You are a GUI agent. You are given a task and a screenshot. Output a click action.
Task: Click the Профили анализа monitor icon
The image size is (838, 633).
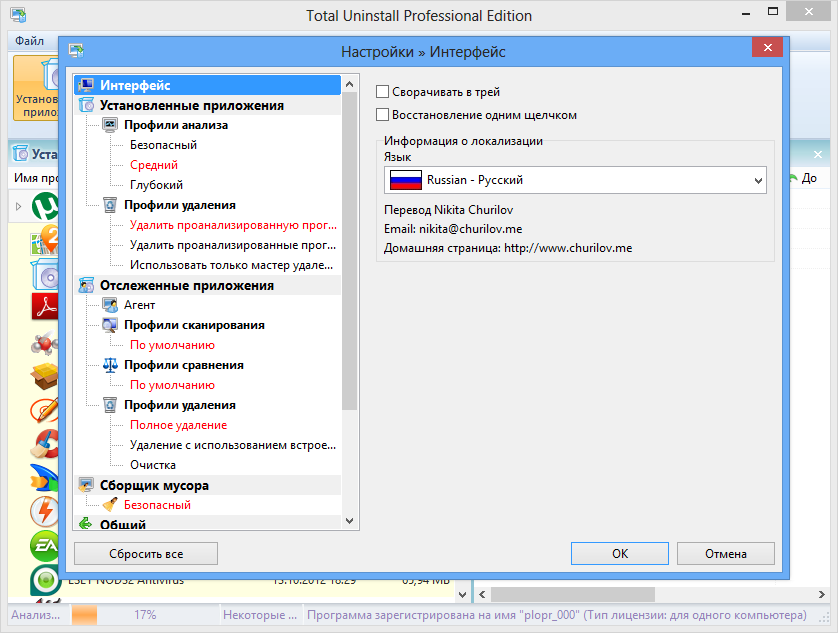coord(110,125)
